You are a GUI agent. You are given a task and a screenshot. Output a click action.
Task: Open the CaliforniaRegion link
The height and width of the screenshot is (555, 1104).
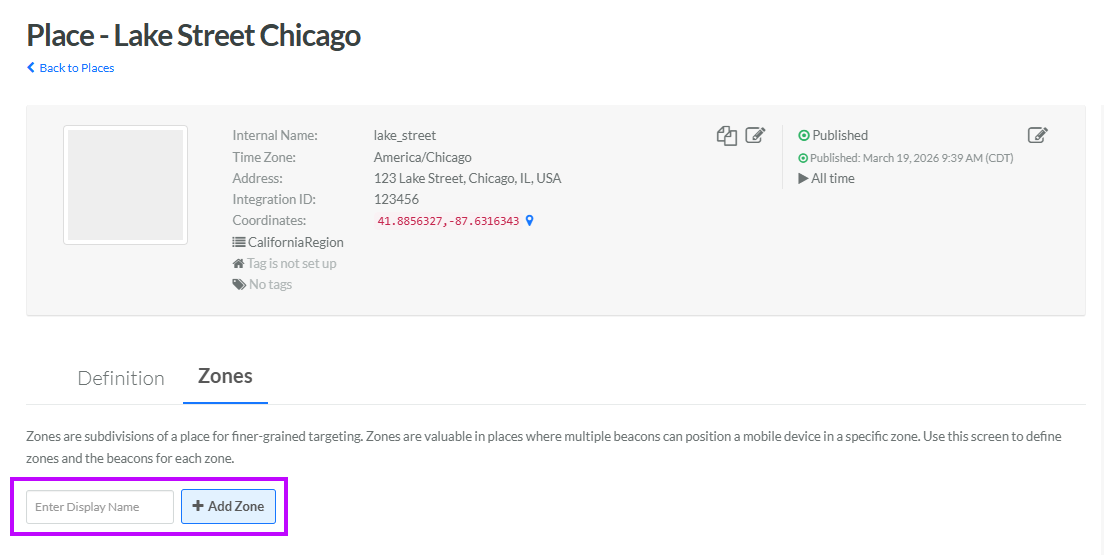296,242
